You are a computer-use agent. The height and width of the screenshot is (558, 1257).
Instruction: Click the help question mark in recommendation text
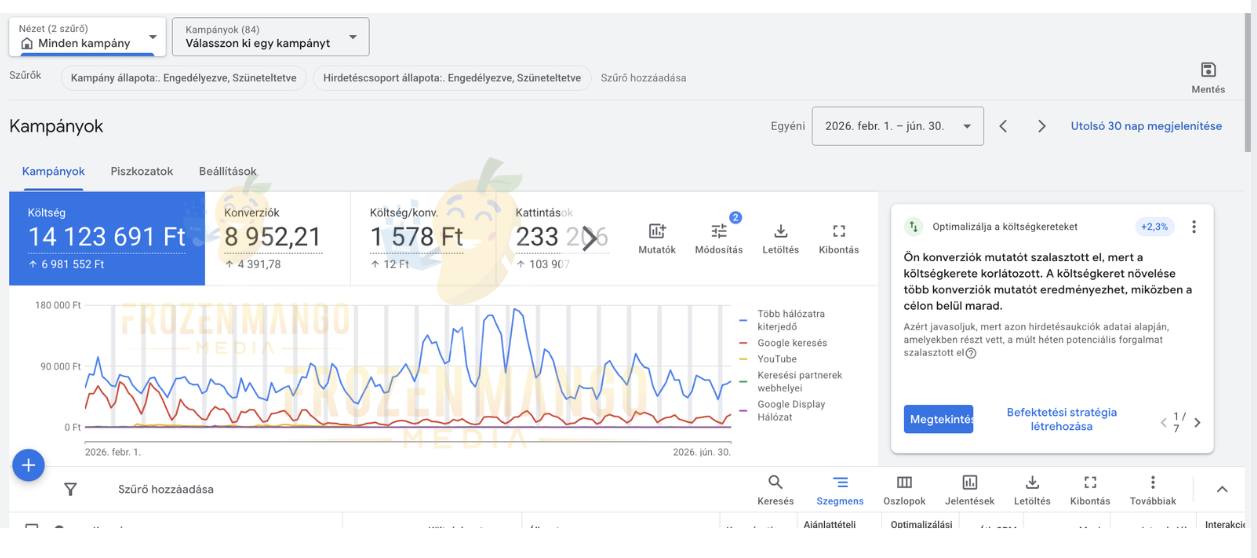(x=971, y=353)
